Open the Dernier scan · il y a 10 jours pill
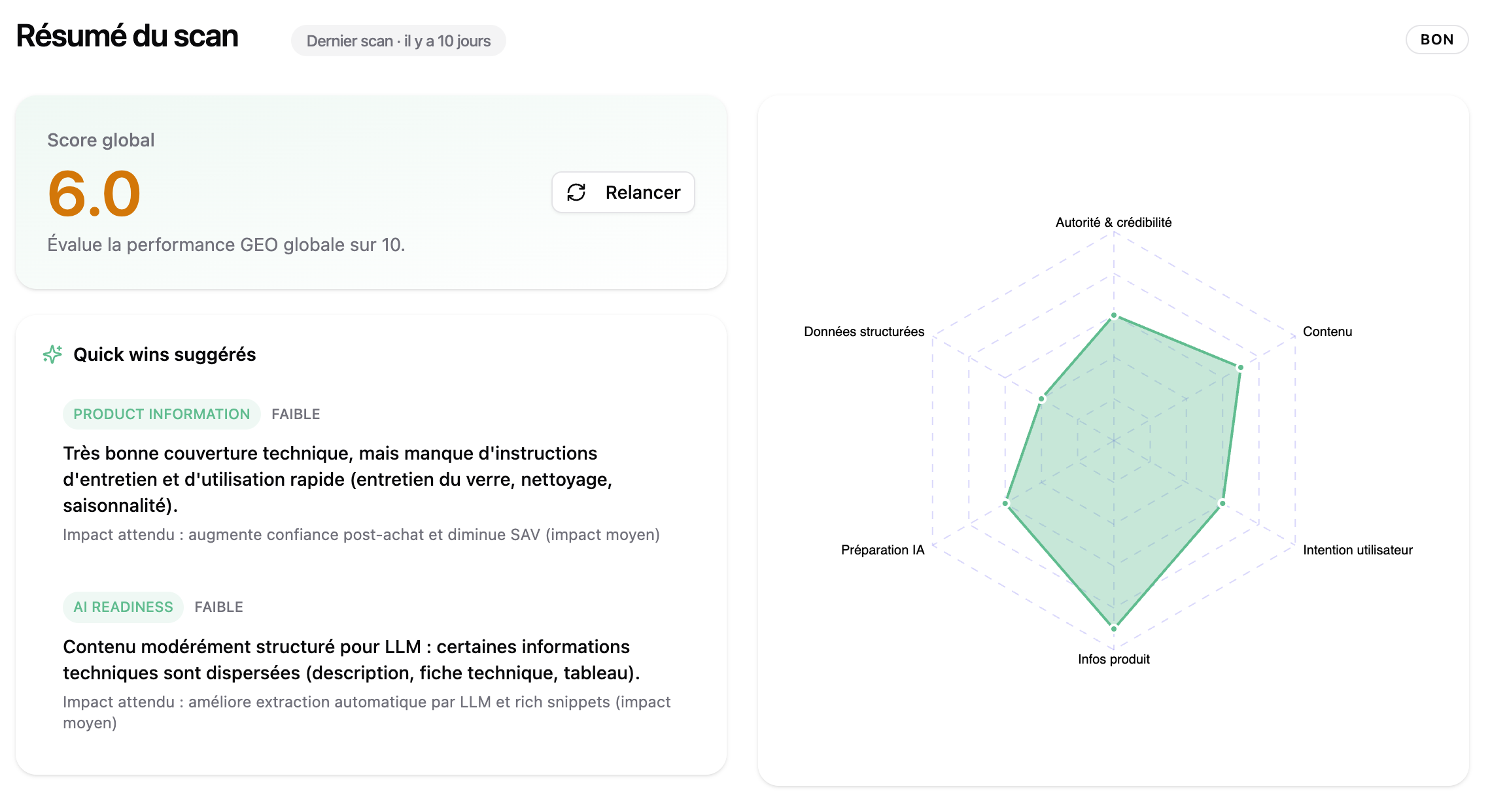 398,41
